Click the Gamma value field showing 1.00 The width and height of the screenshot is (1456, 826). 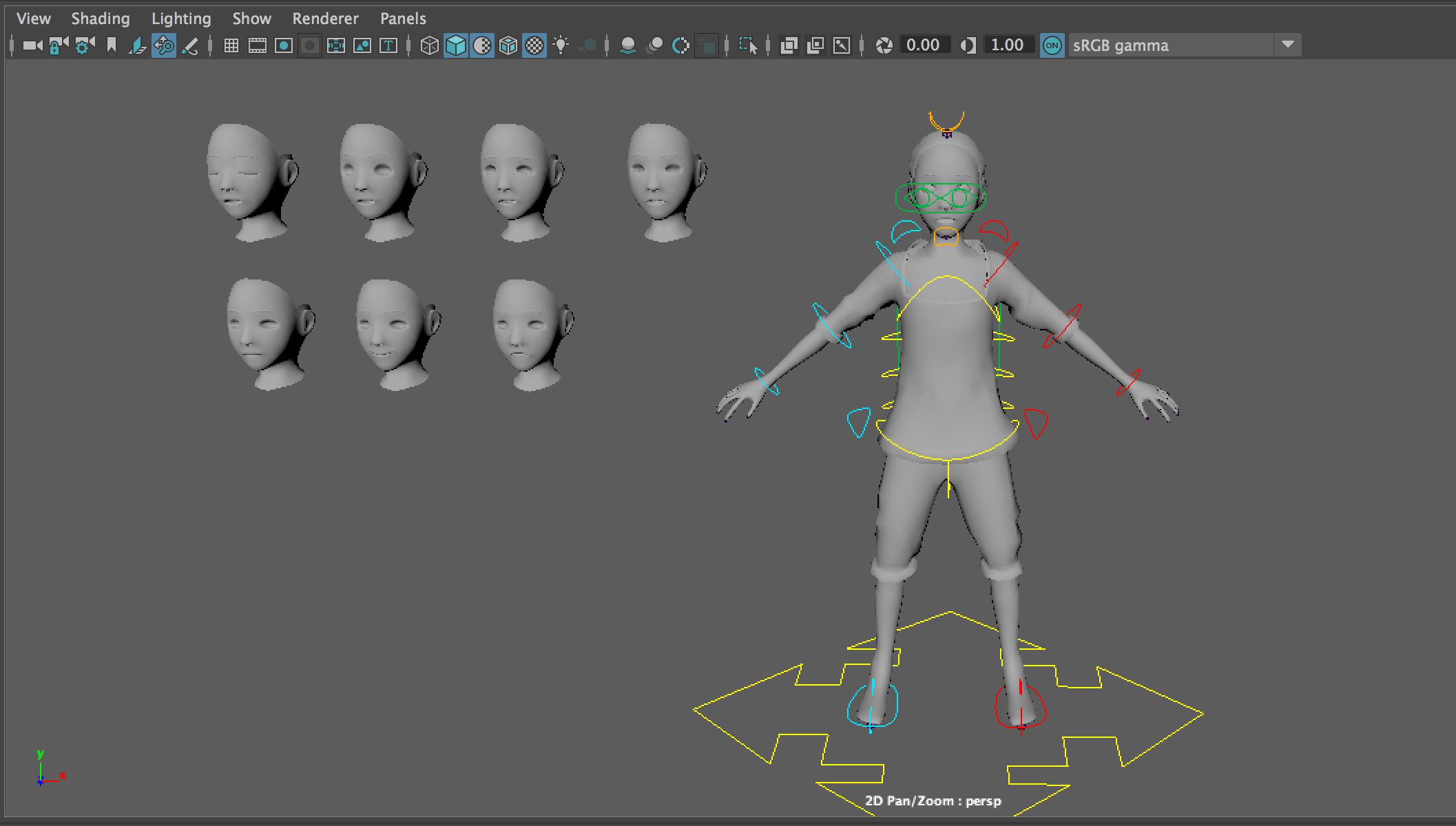click(x=1007, y=45)
